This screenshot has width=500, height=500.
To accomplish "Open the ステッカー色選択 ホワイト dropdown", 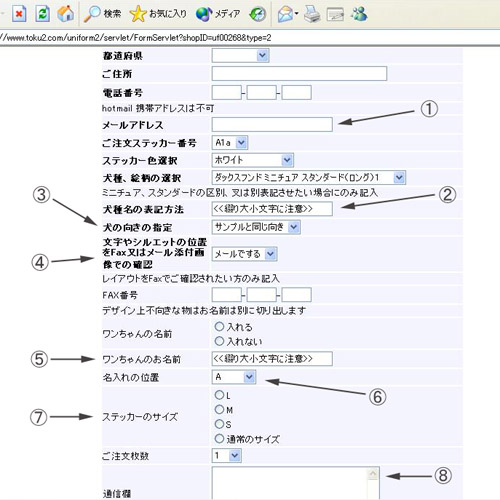I will tap(253, 160).
